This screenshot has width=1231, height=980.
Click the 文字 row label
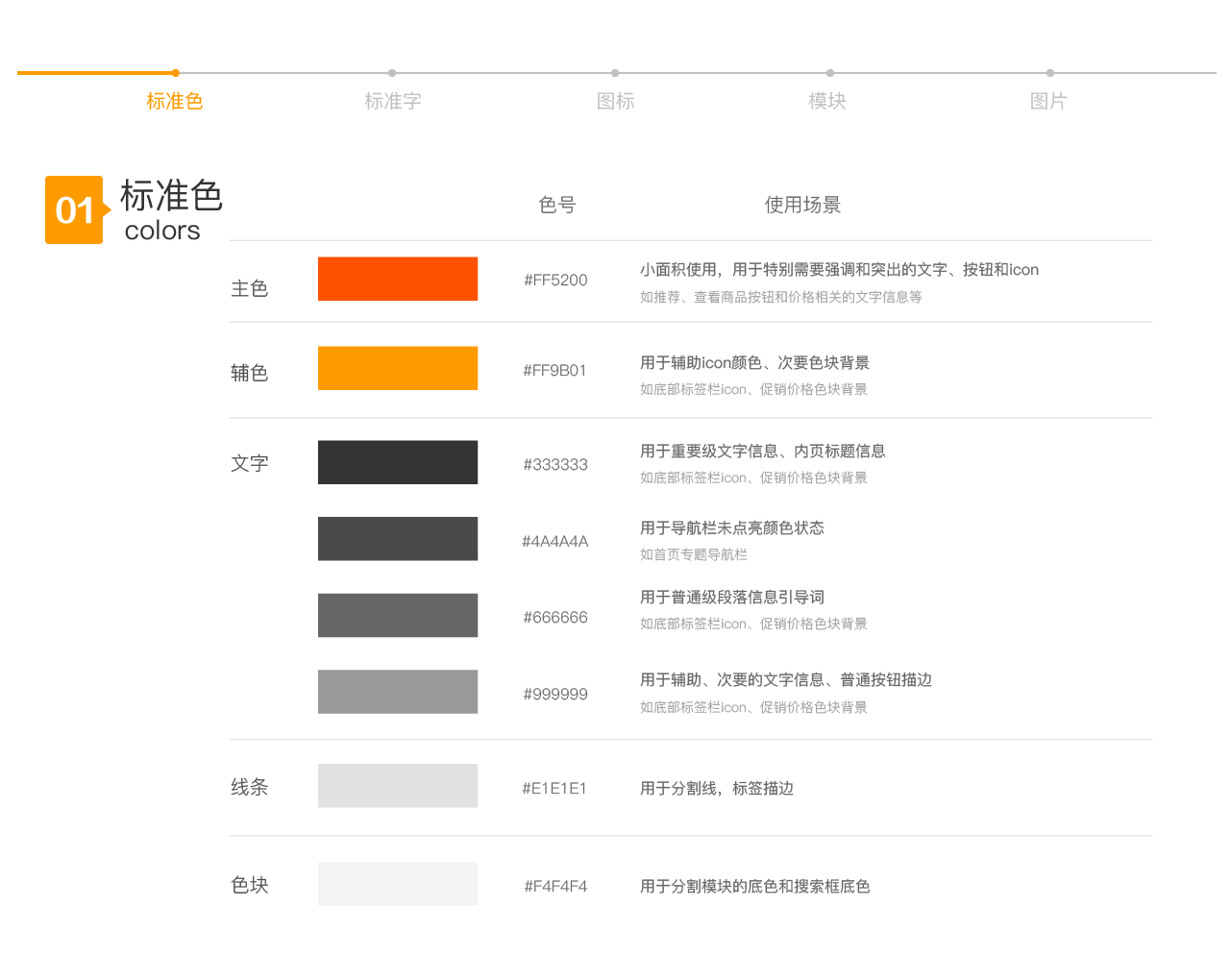point(250,463)
